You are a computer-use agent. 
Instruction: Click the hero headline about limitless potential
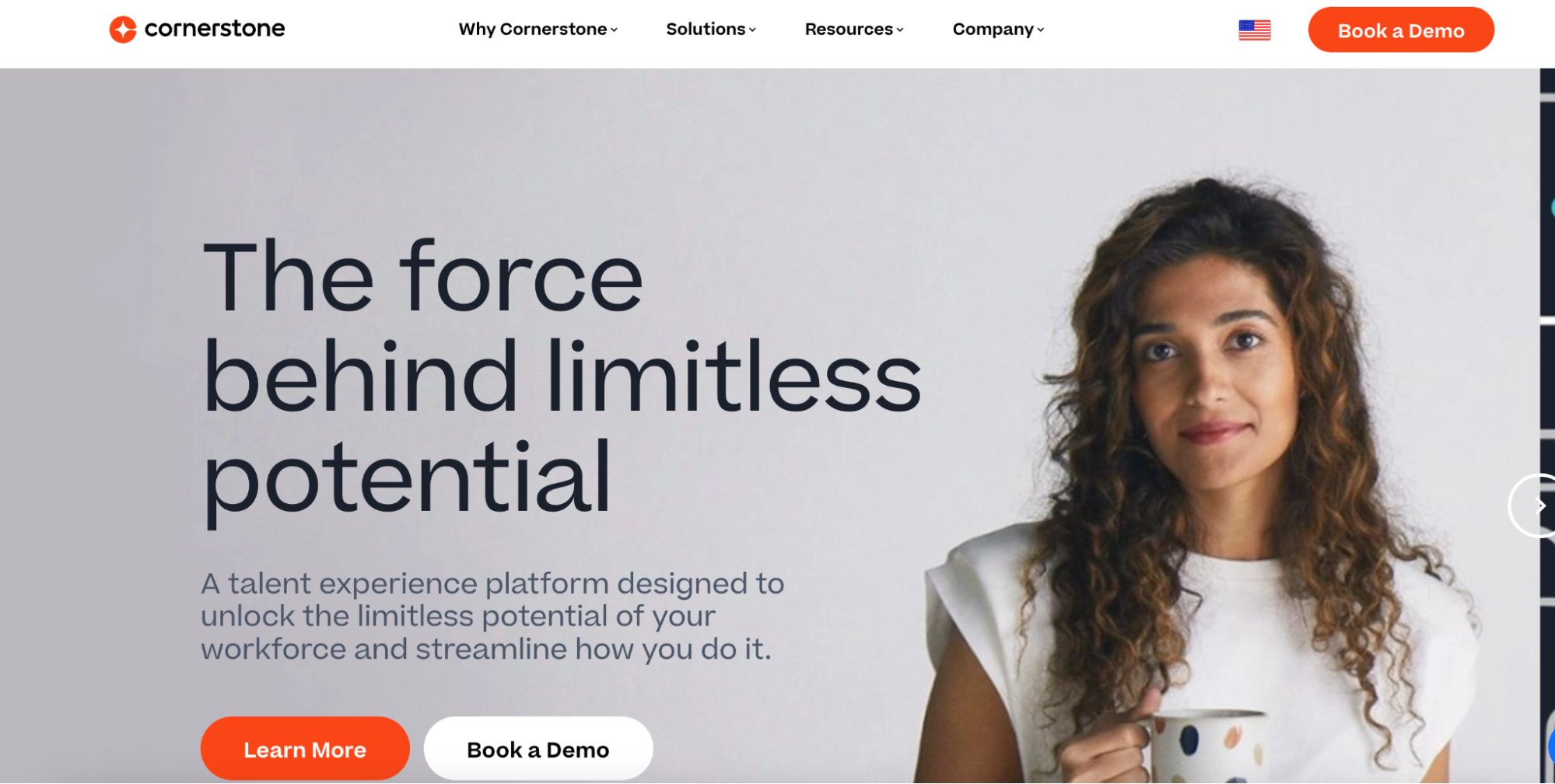tap(562, 379)
